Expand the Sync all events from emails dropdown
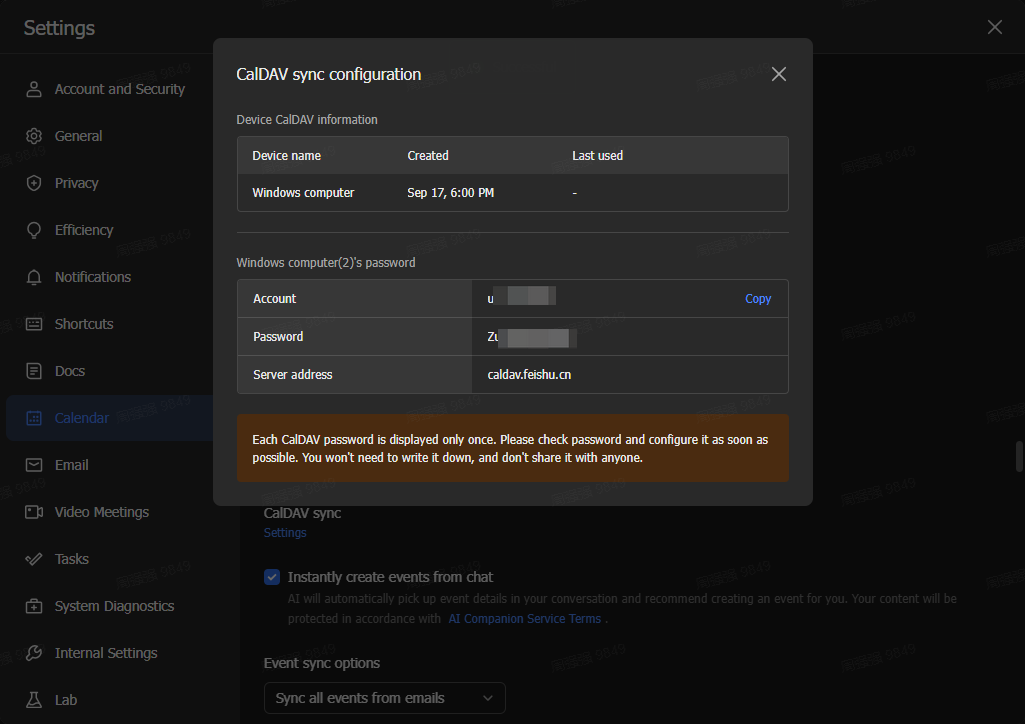Screen dimensions: 1025x724 click(x=384, y=698)
